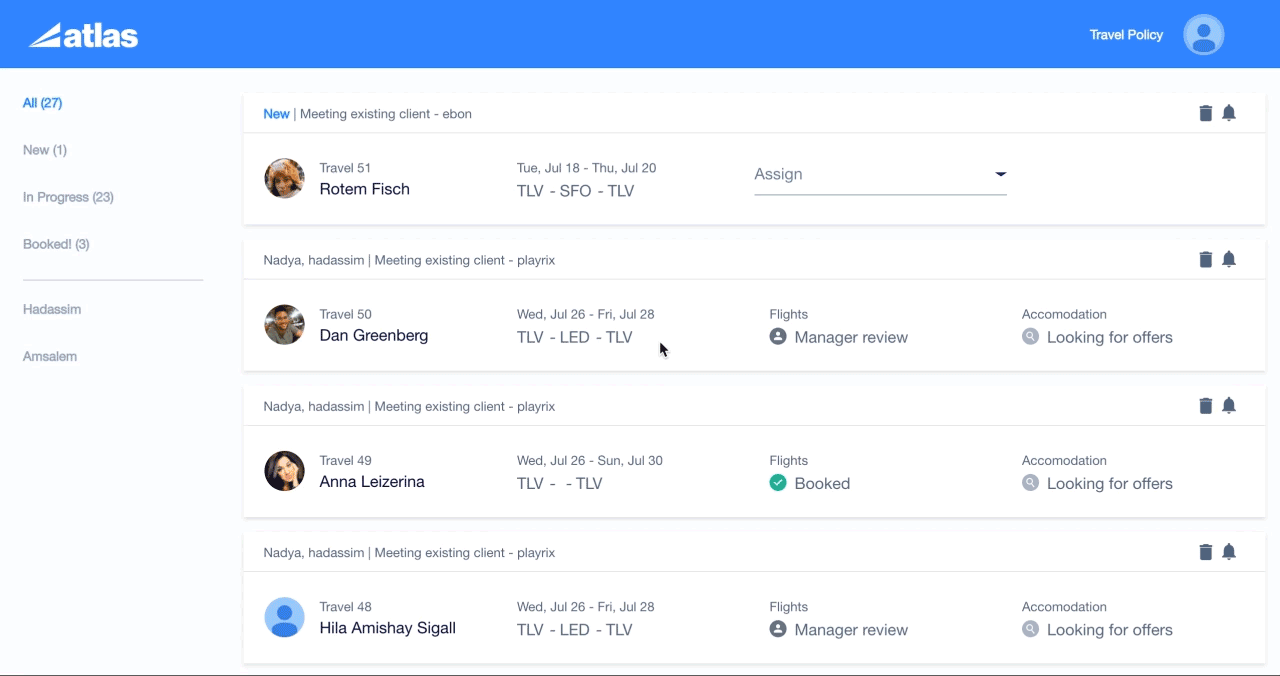Click Hila Amishay Sigall's TLV - LED - TLV route
The height and width of the screenshot is (676, 1280).
[574, 629]
